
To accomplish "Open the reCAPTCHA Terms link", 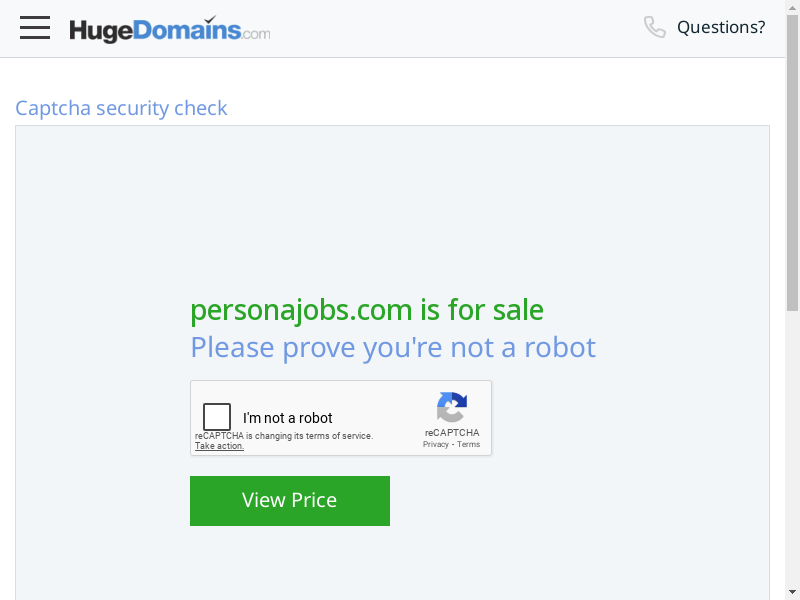I will click(x=469, y=444).
